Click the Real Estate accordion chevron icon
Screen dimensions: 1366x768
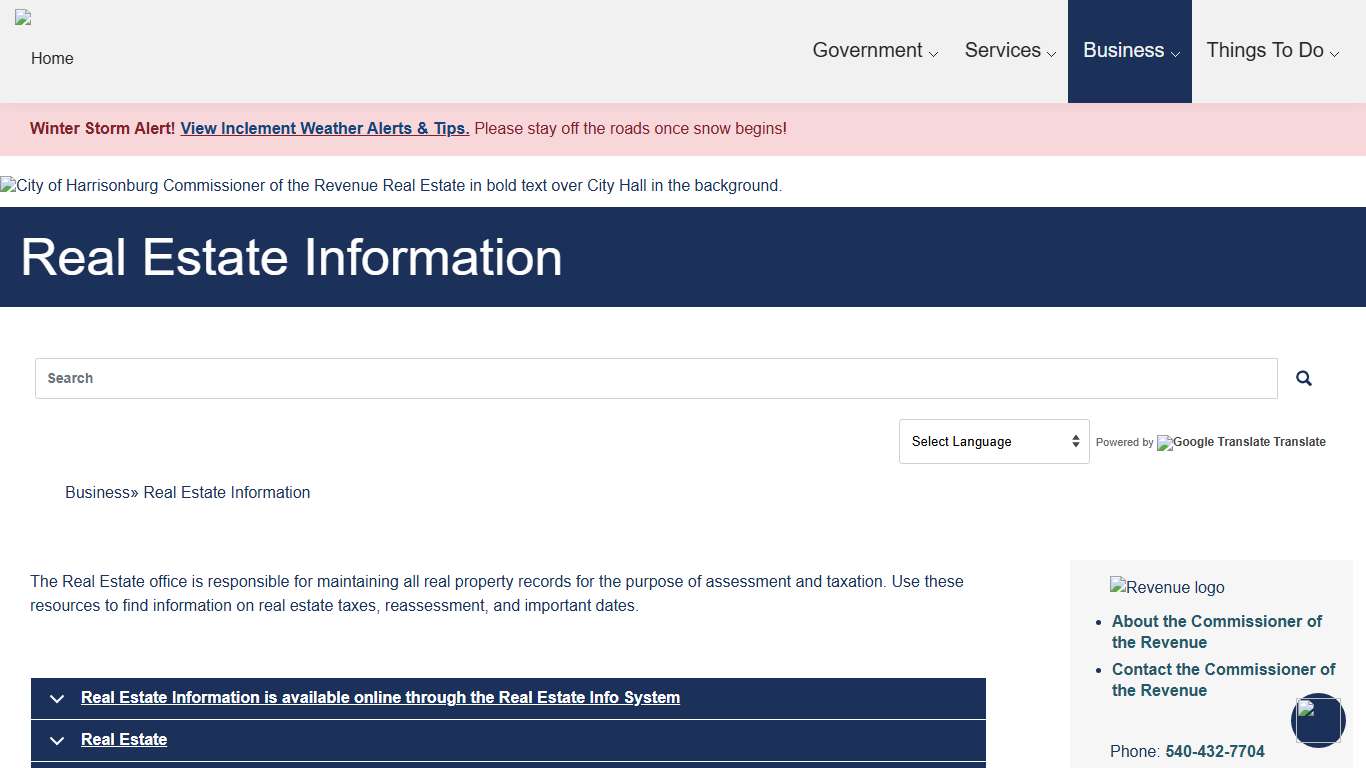click(x=57, y=741)
